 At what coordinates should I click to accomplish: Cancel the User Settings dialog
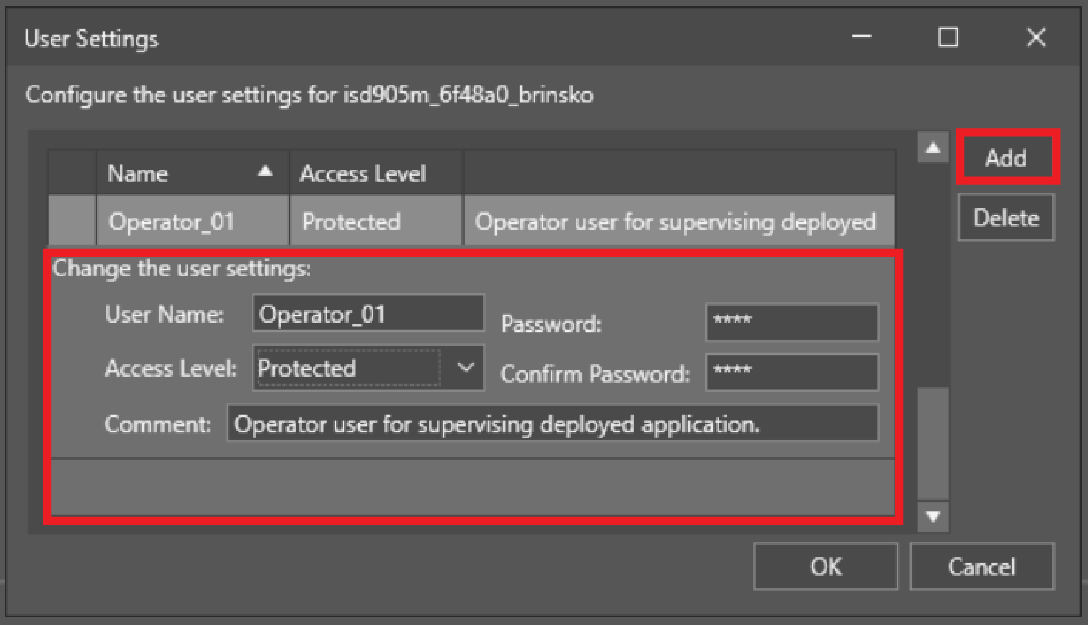click(x=982, y=567)
